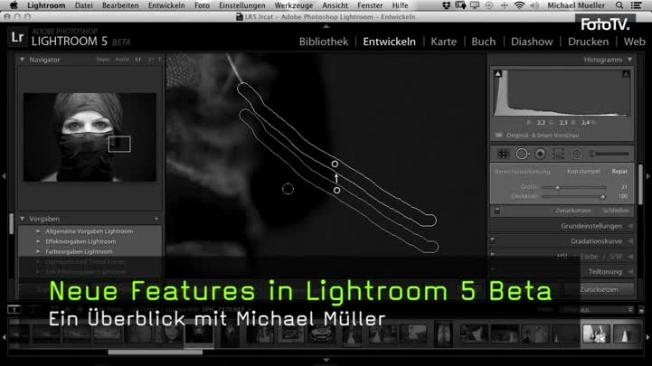Open Spotlight search magnifier
The height and width of the screenshot is (366, 652).
(620, 5)
